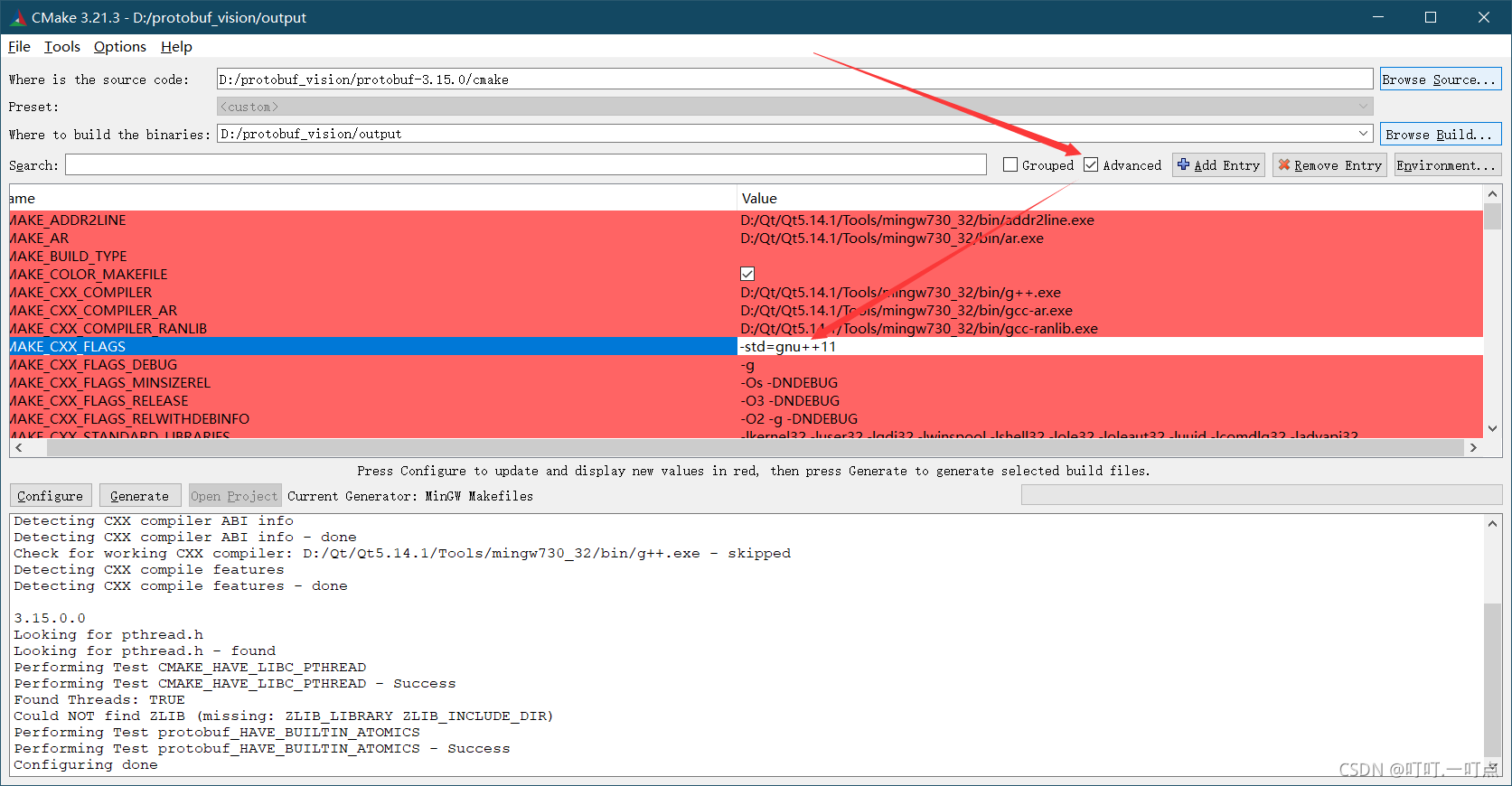1512x786 pixels.
Task: Click the cache table up scroll arrow
Action: pos(1492,194)
